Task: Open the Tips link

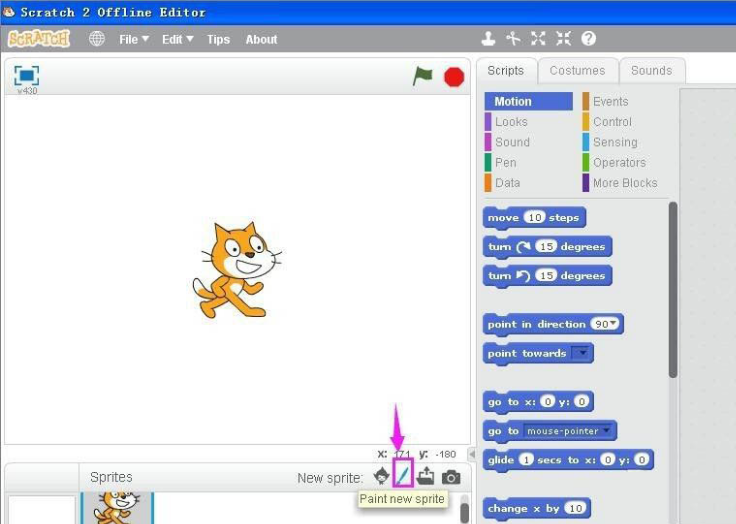Action: (218, 40)
